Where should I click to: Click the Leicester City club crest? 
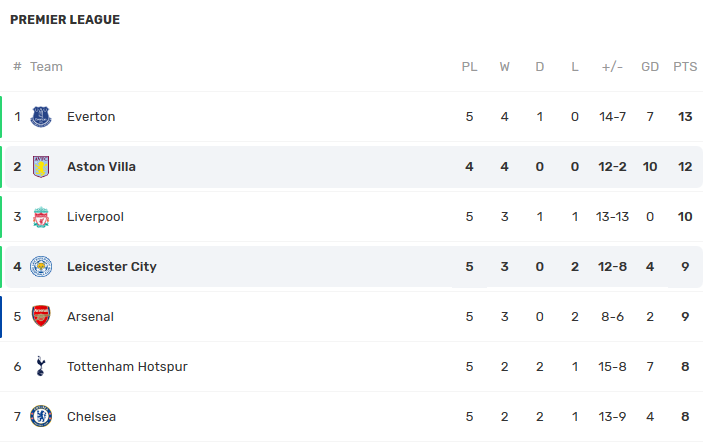(41, 267)
